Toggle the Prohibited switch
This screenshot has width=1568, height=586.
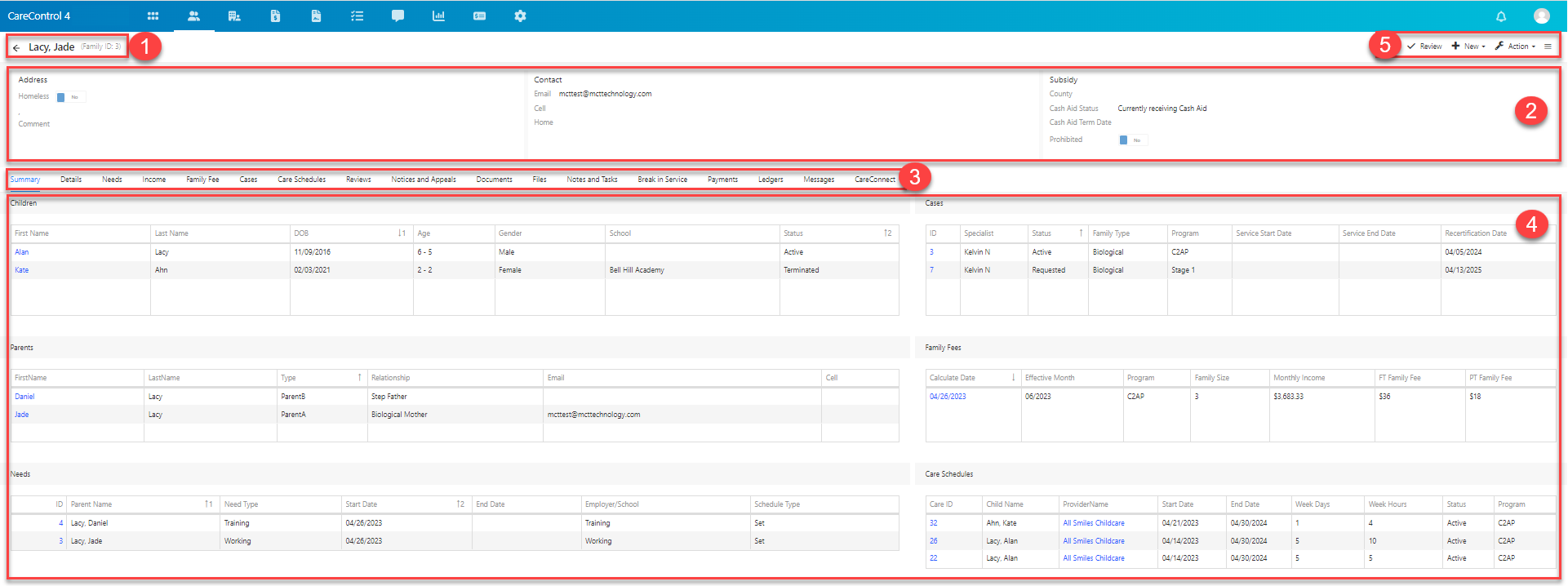[x=1133, y=140]
